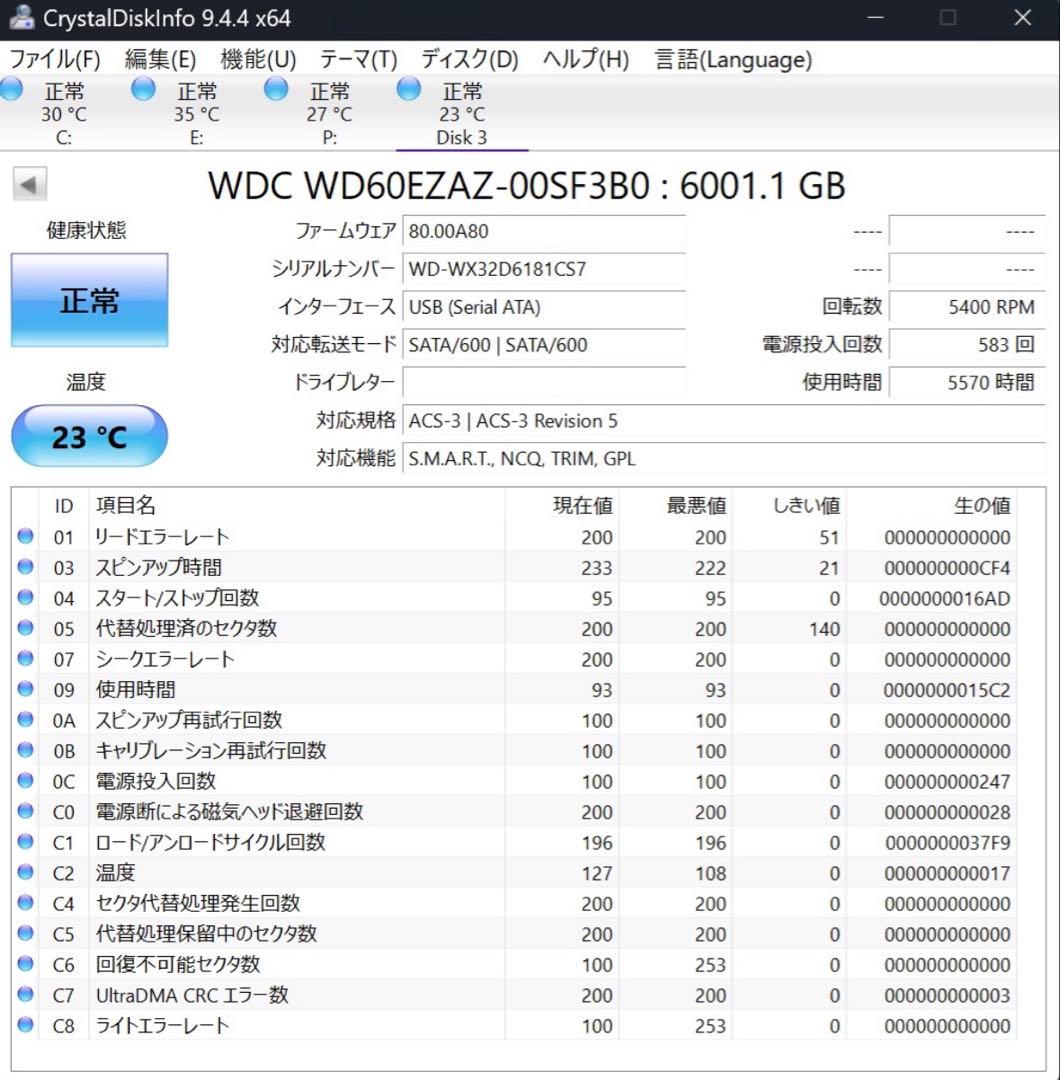Click the status icon for row C8 ライトエラーレート
The image size is (1060, 1080).
pyautogui.click(x=25, y=1024)
